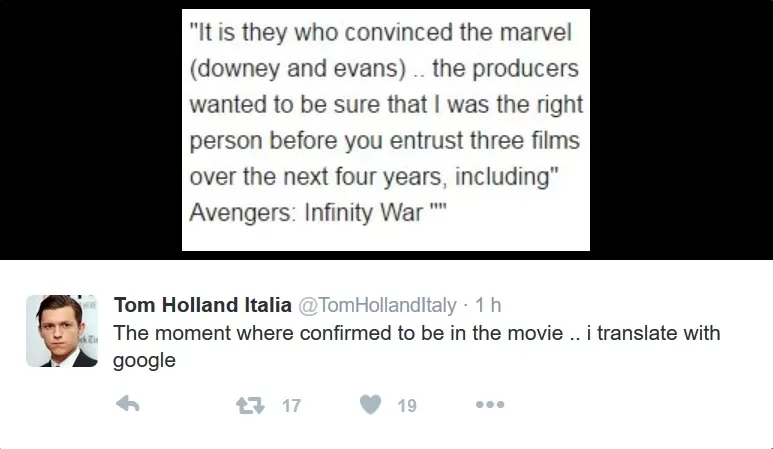Viewport: 773px width, 449px height.
Task: Click the retweet count 17
Action: [x=291, y=406]
